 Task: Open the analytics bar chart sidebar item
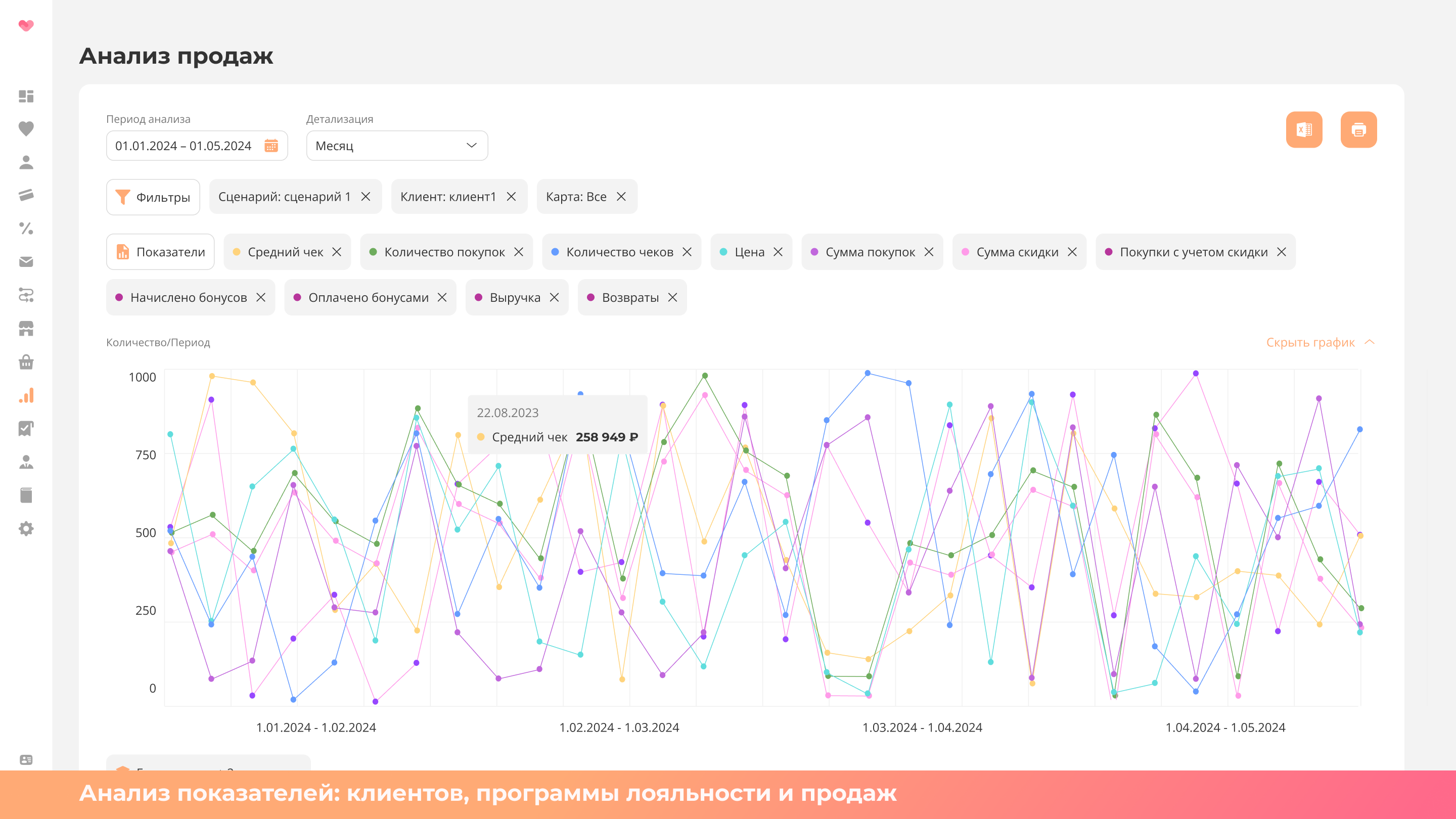click(26, 395)
